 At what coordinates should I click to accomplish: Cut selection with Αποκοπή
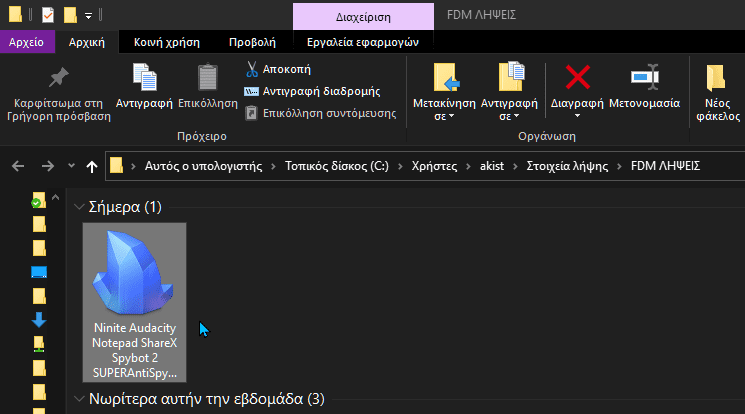(x=278, y=69)
